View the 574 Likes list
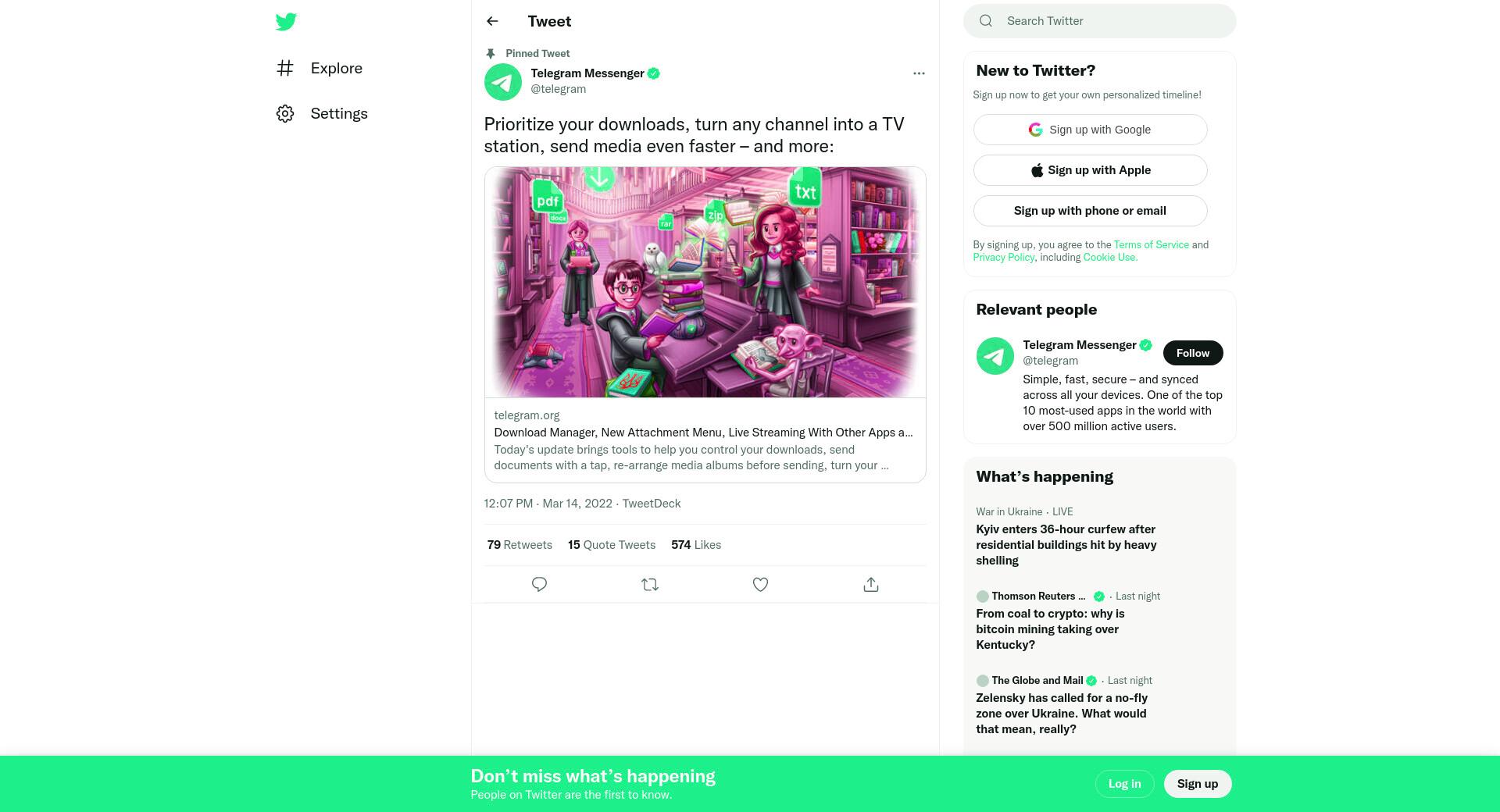This screenshot has width=1500, height=812. point(696,545)
